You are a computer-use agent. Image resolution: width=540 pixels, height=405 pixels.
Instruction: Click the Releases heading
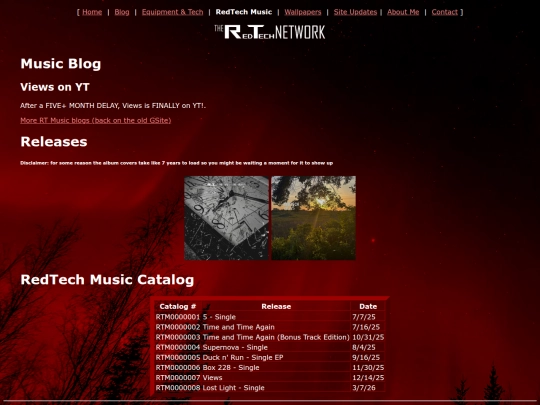pos(54,142)
